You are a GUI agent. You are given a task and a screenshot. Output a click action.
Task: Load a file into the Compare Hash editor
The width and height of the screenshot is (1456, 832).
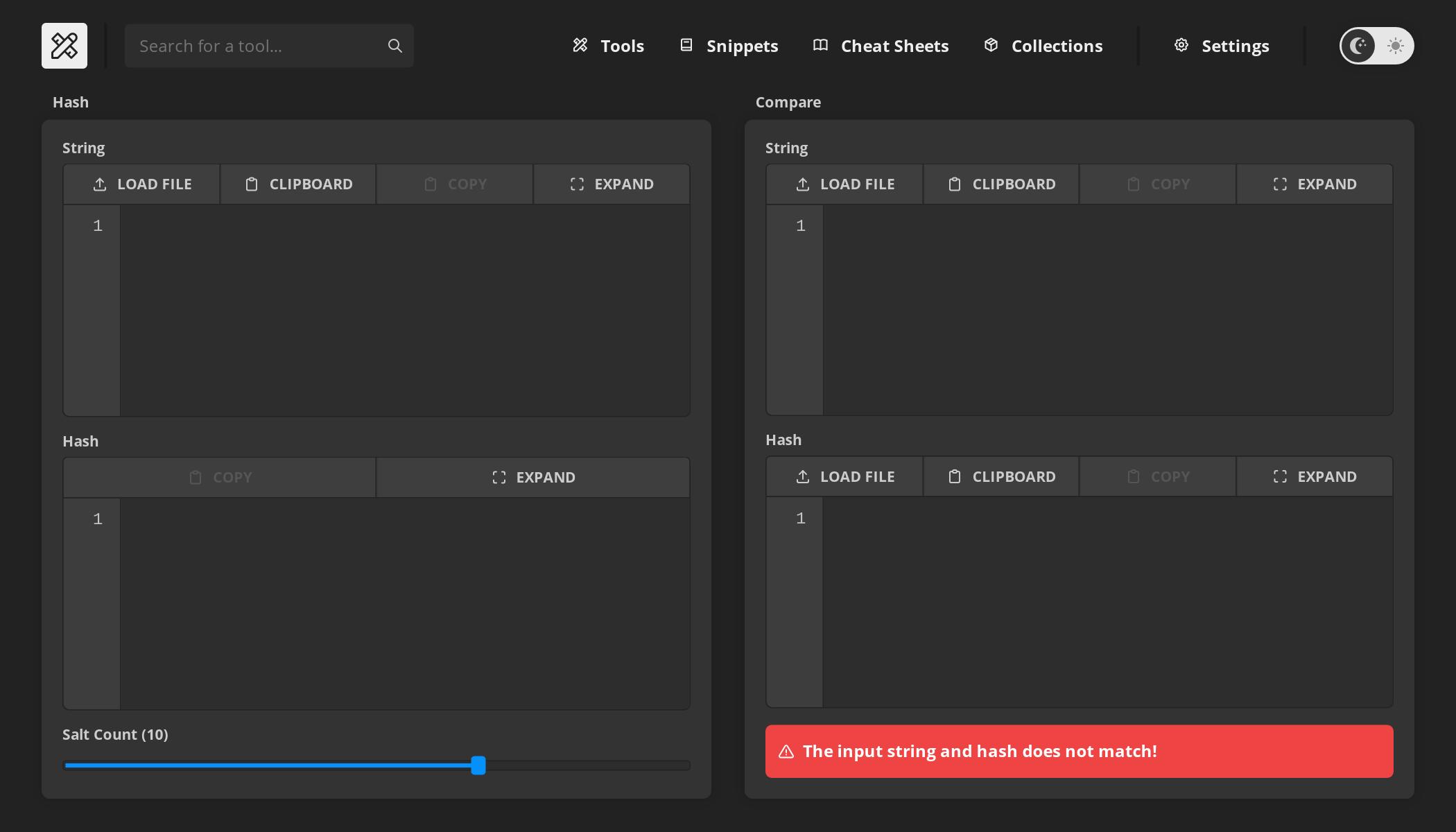coord(844,477)
